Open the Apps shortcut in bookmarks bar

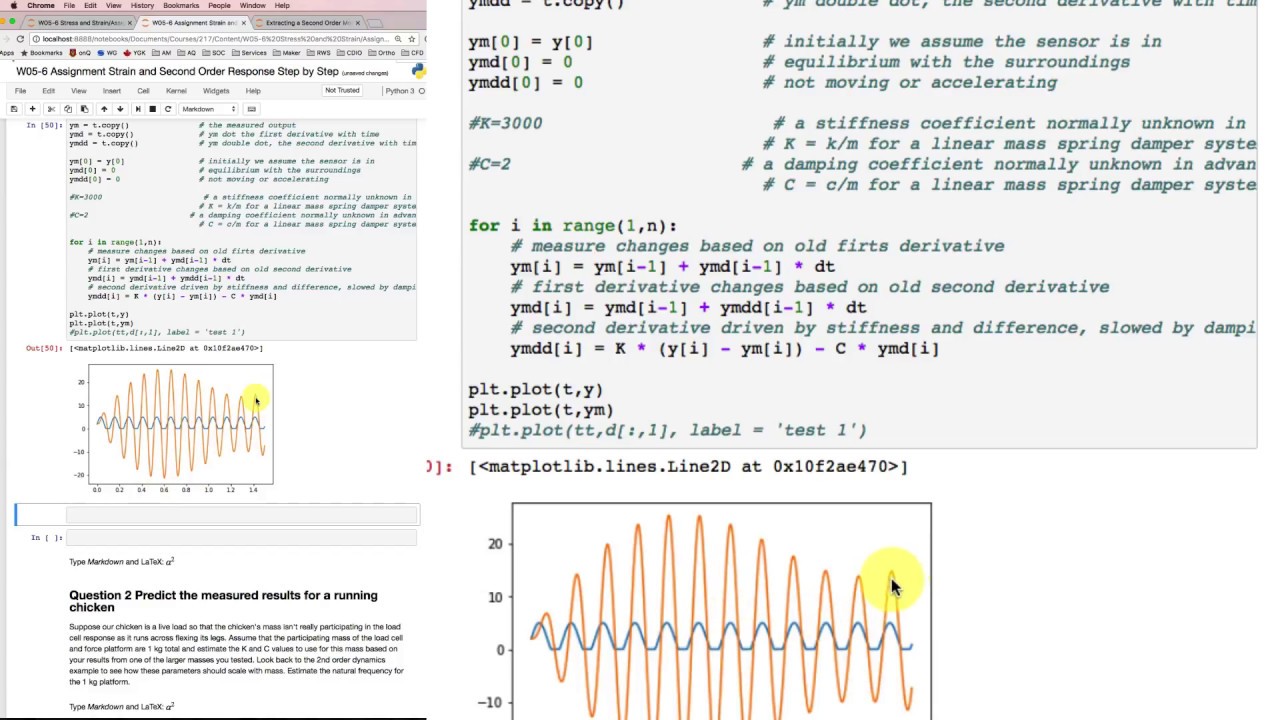click(7, 53)
